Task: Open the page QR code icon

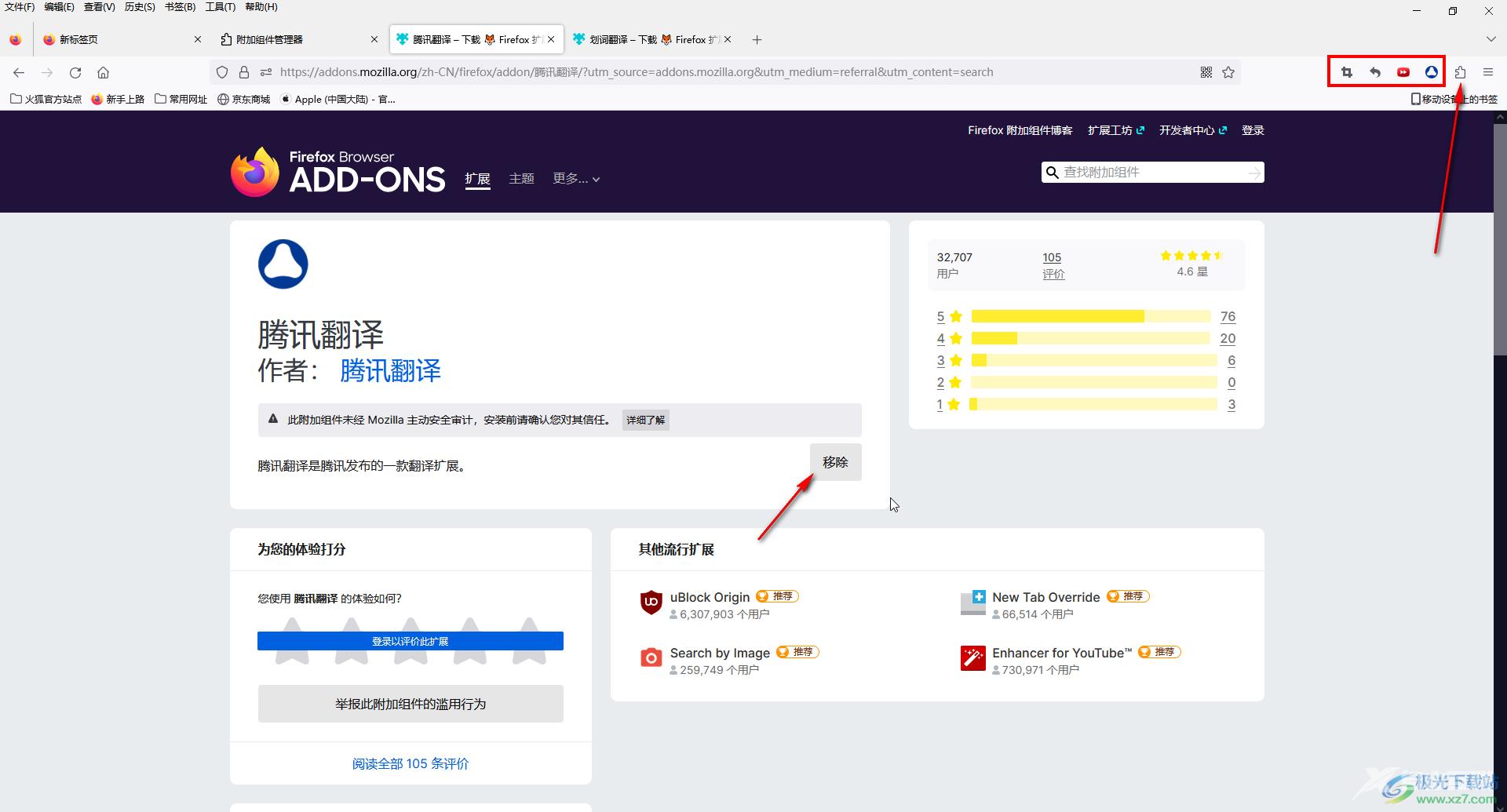Action: (x=1206, y=72)
